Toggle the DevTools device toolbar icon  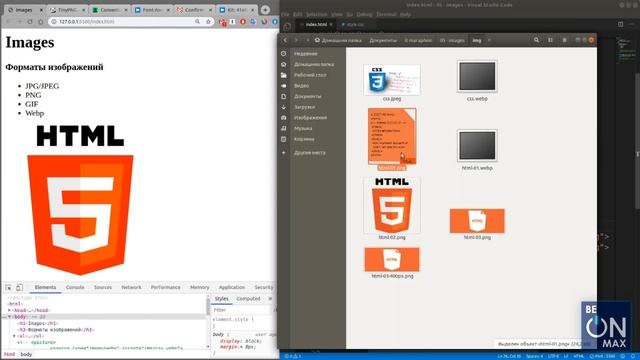coord(19,287)
